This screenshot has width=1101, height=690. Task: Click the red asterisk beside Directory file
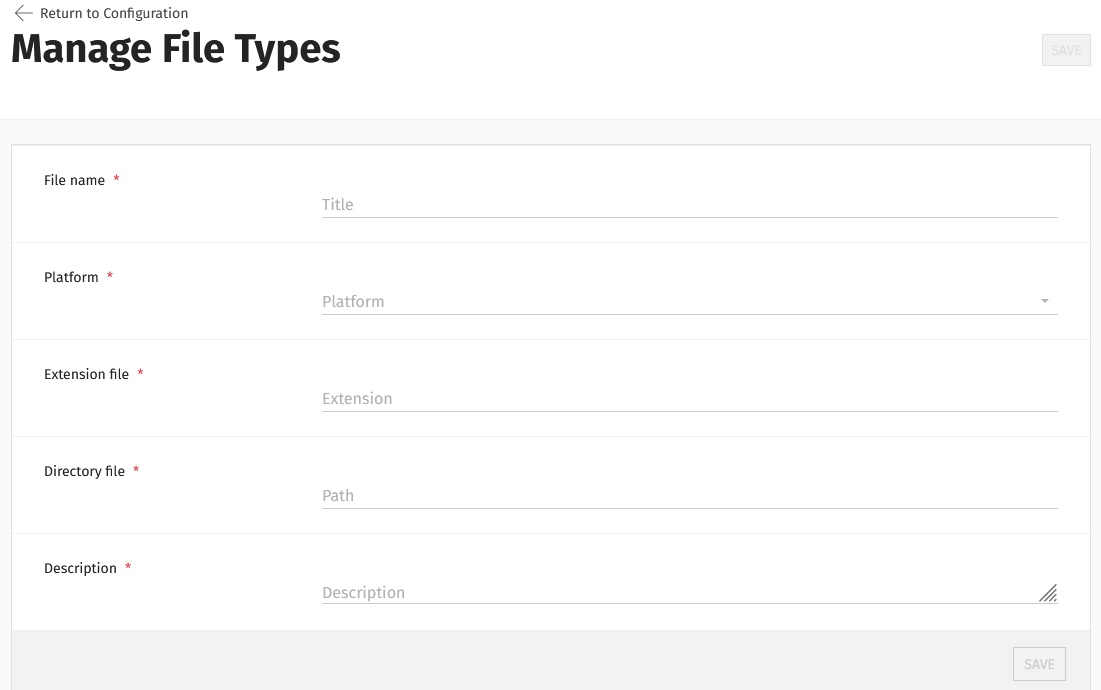coord(136,470)
